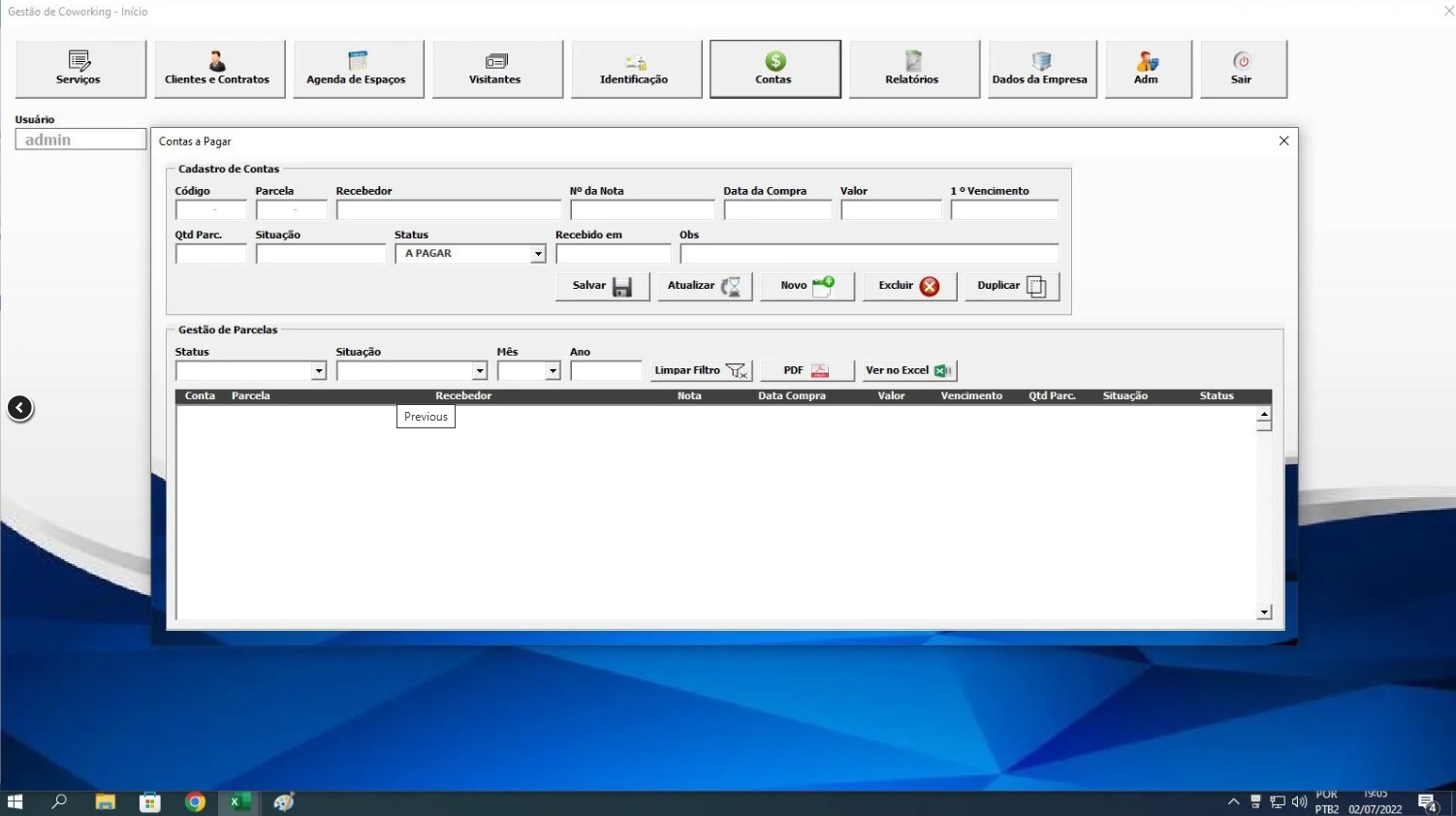Click the Parcela input field
The width and height of the screenshot is (1456, 816).
[292, 209]
